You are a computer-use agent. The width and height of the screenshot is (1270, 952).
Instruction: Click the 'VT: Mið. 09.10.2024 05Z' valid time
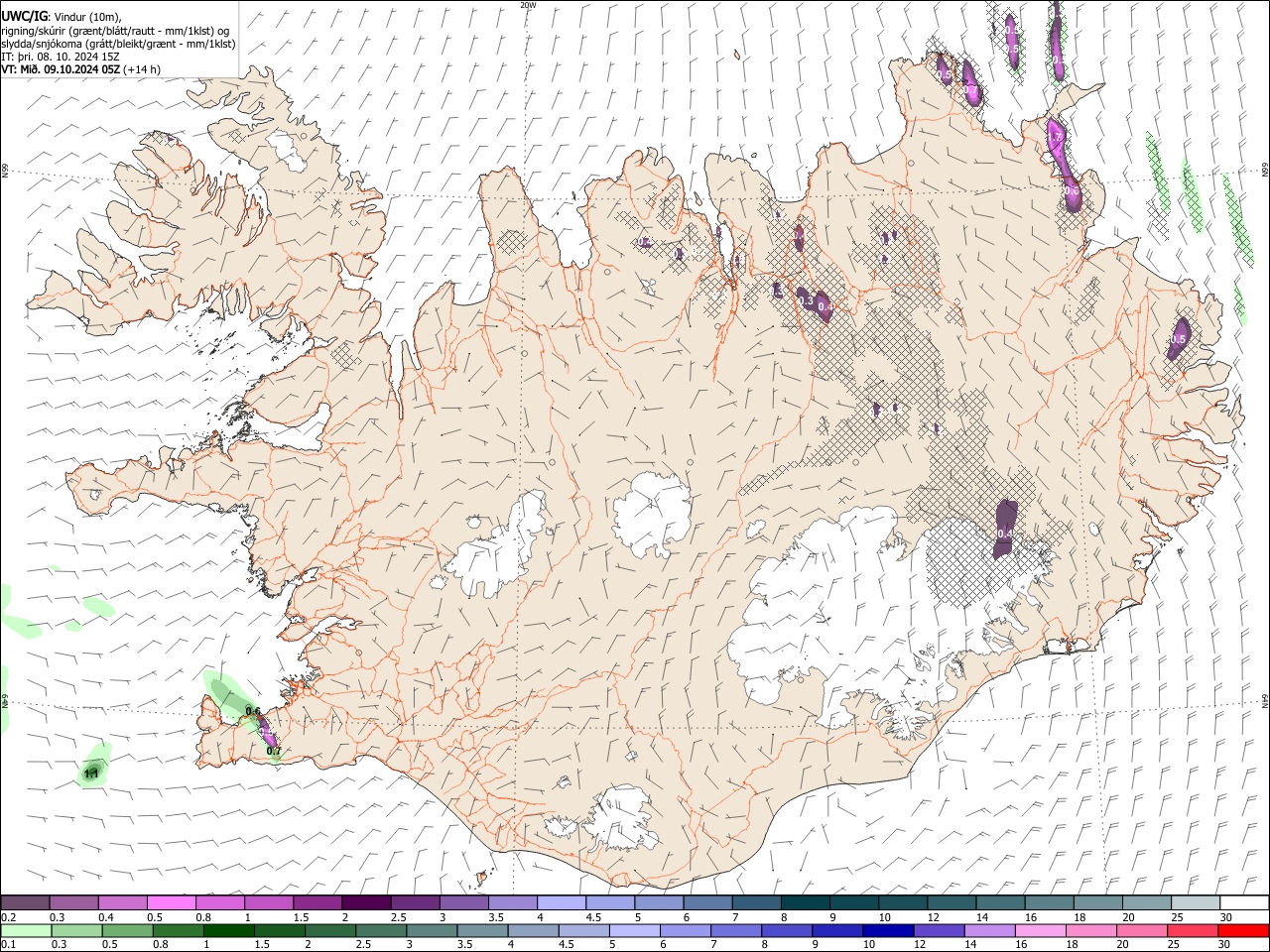click(x=60, y=69)
